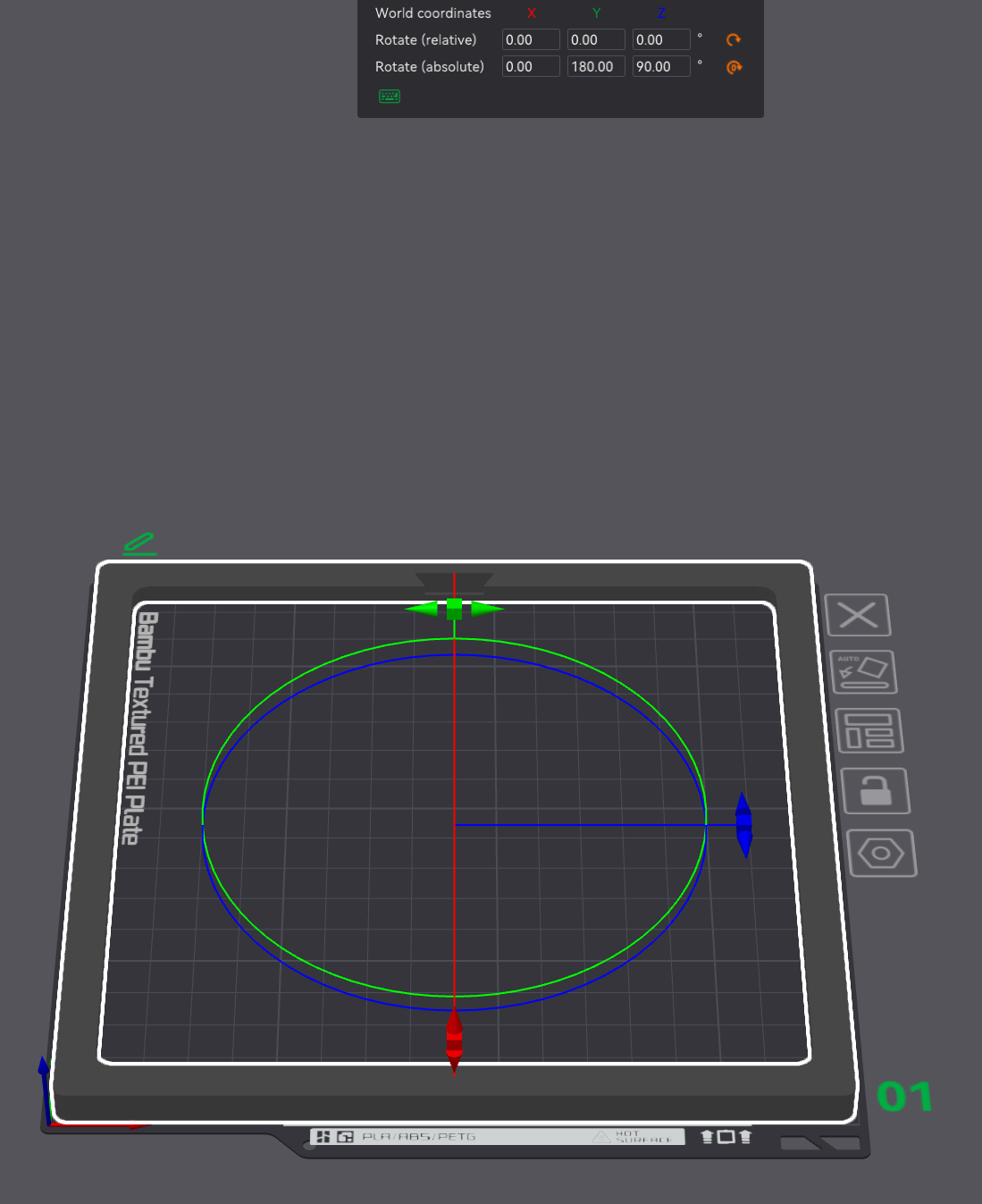Image resolution: width=982 pixels, height=1204 pixels.
Task: Click the green plate number "01"
Action: (x=905, y=1097)
